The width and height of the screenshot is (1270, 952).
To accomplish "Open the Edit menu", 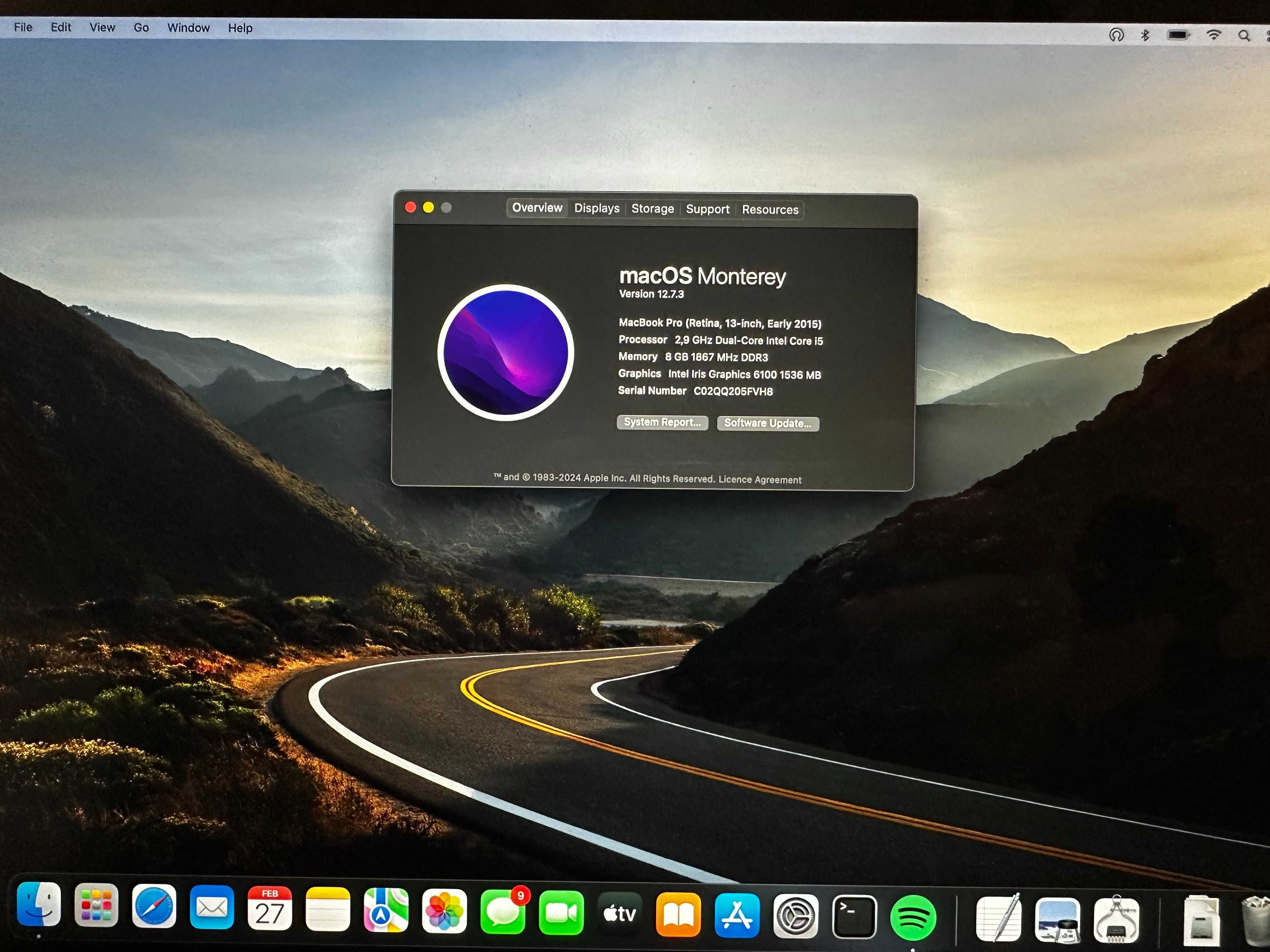I will pos(61,27).
